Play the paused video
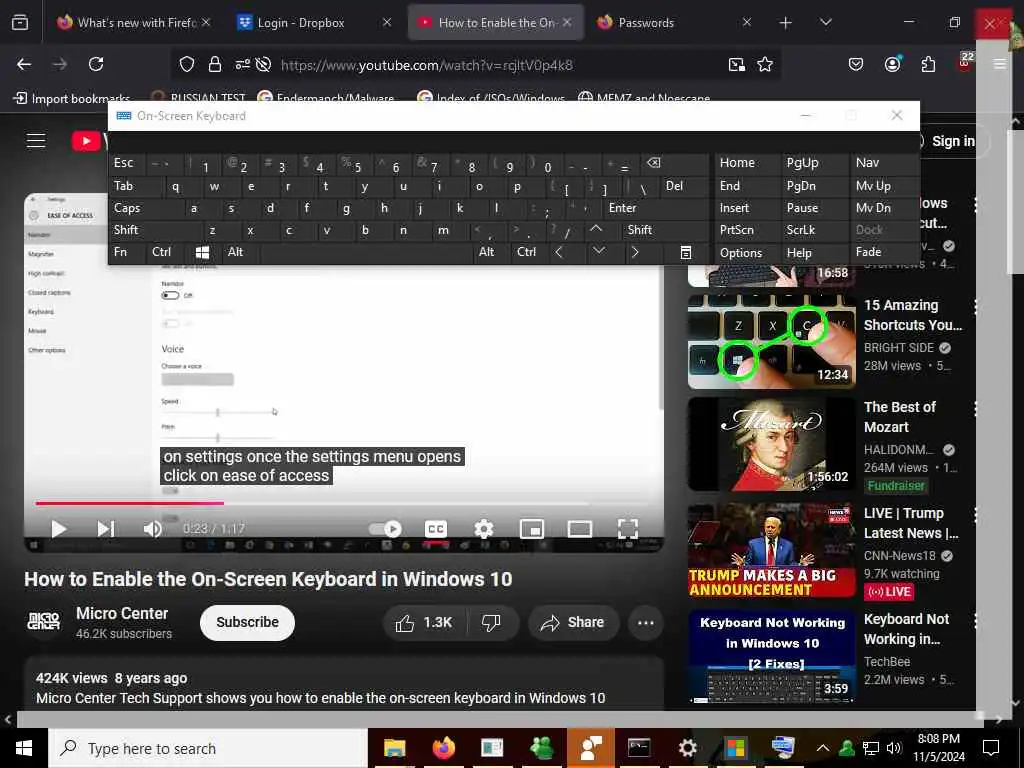The image size is (1024, 768). [59, 528]
